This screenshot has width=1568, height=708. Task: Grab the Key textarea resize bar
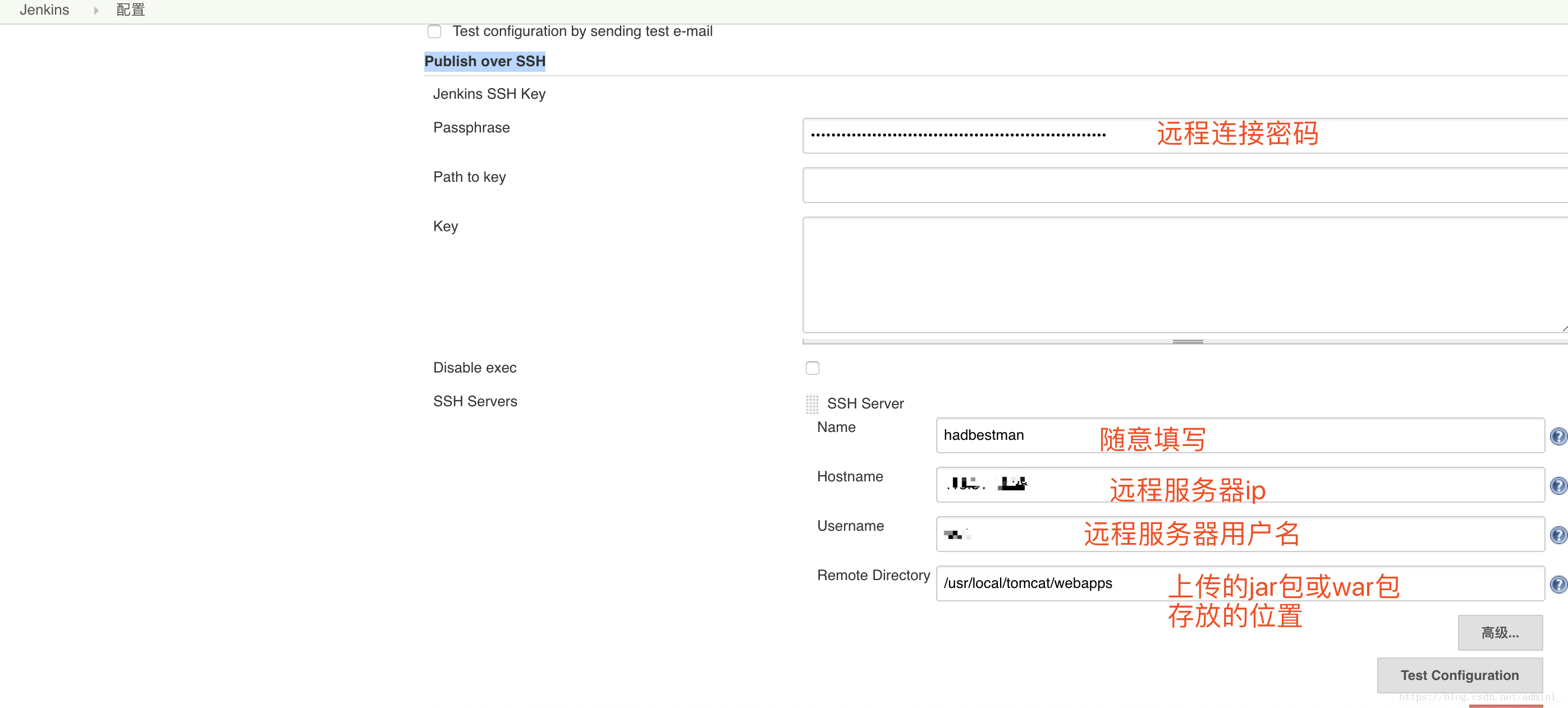[x=1187, y=341]
